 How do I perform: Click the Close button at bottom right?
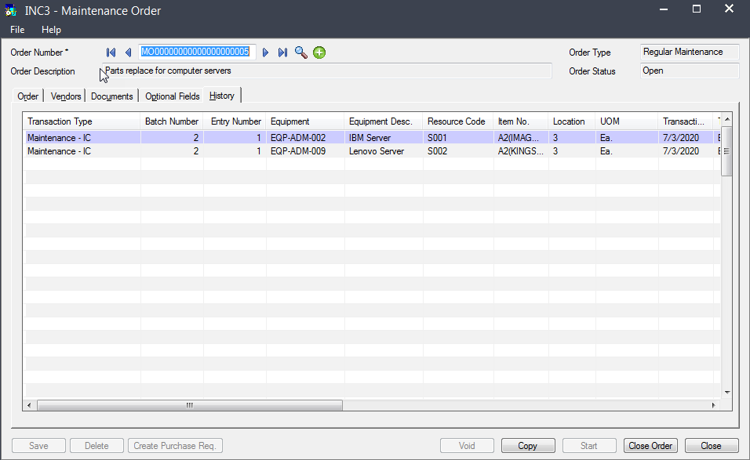click(x=711, y=446)
